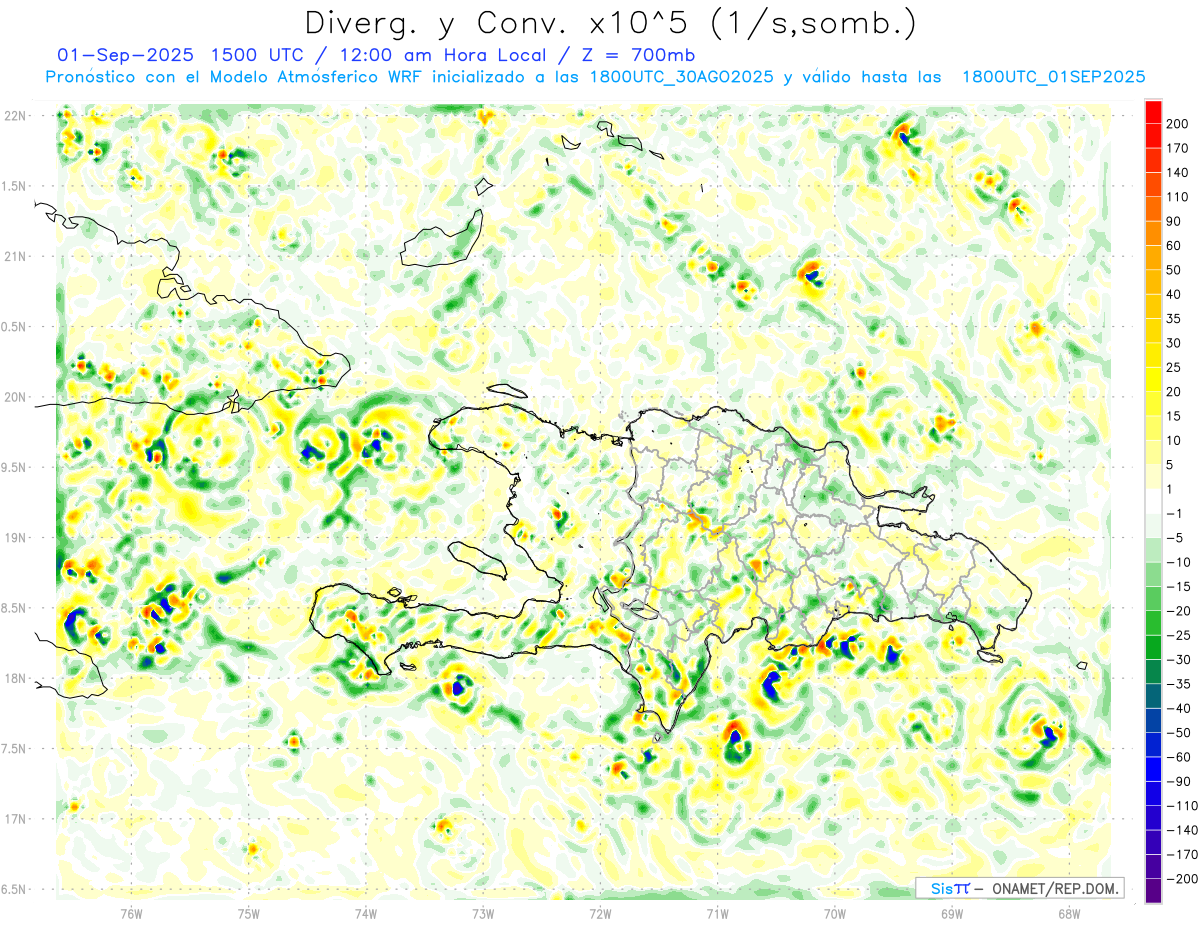Click the positive "200" color scale value
1200x927 pixels.
pyautogui.click(x=1178, y=124)
